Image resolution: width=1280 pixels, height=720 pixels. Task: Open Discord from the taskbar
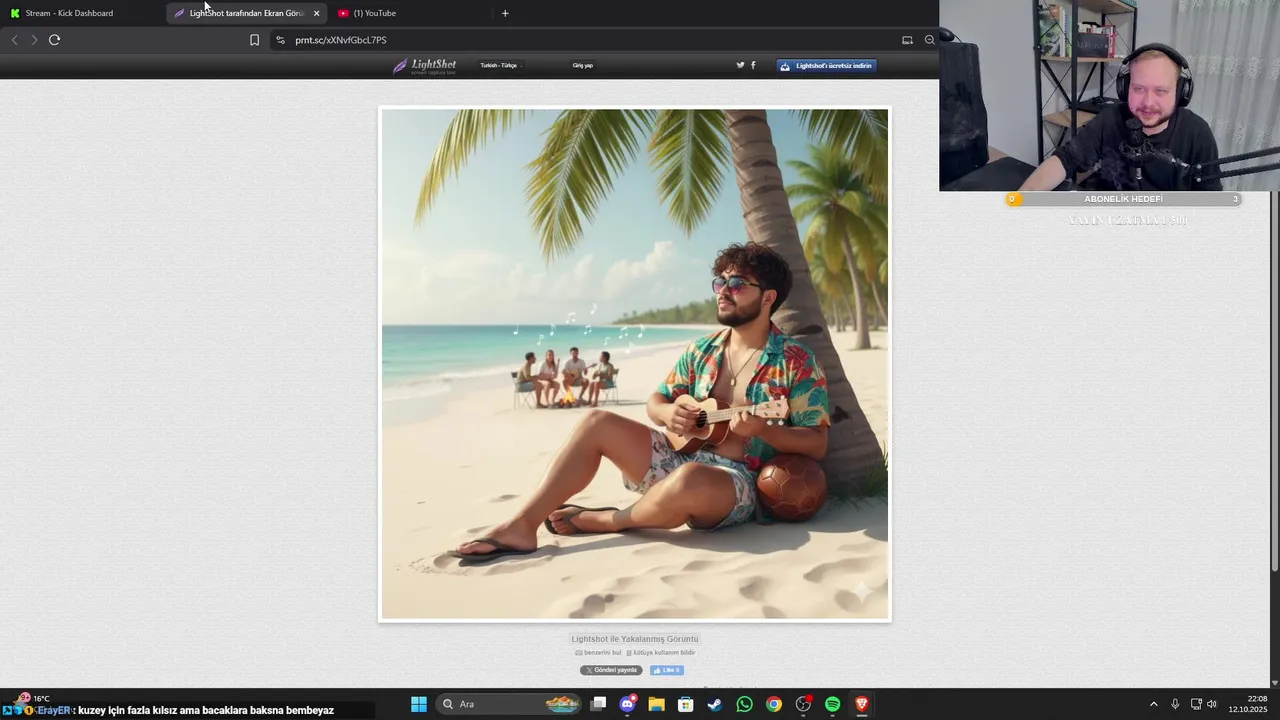tap(627, 704)
